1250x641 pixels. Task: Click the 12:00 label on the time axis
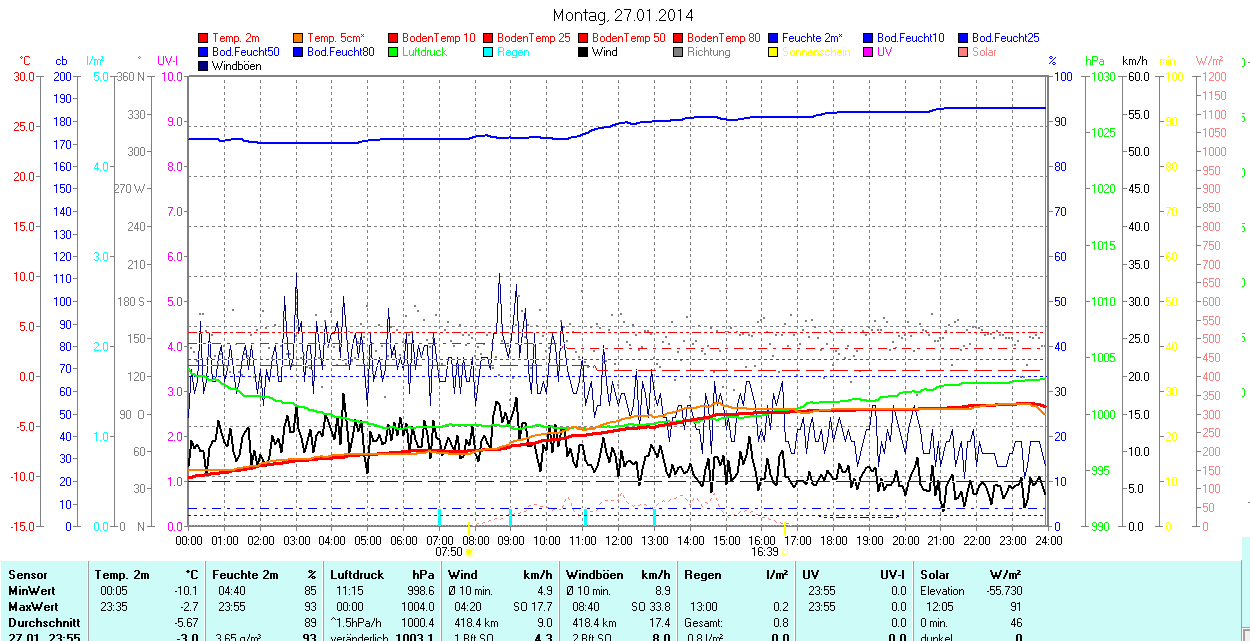point(618,540)
